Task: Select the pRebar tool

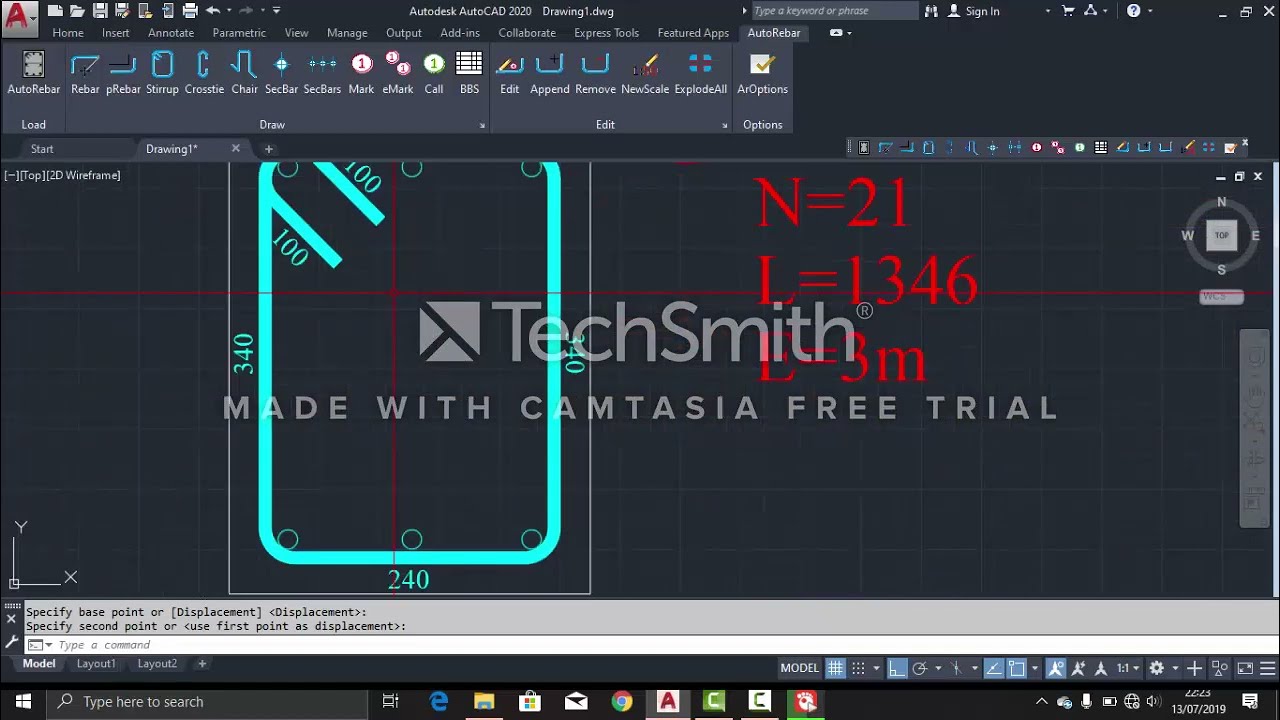Action: point(123,74)
